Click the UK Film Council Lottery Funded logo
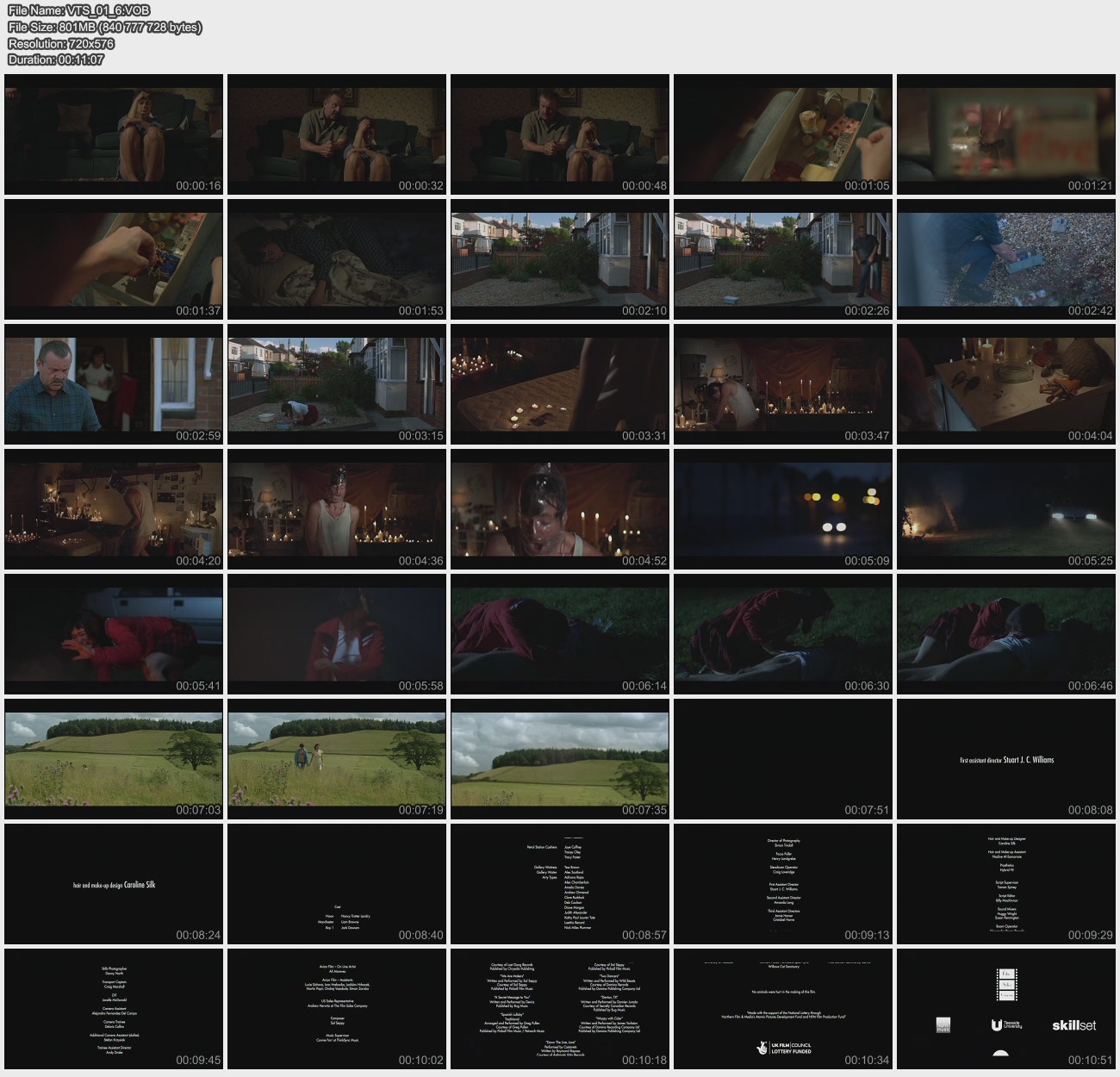Screen dimensions: 1120x1077 point(783,1048)
